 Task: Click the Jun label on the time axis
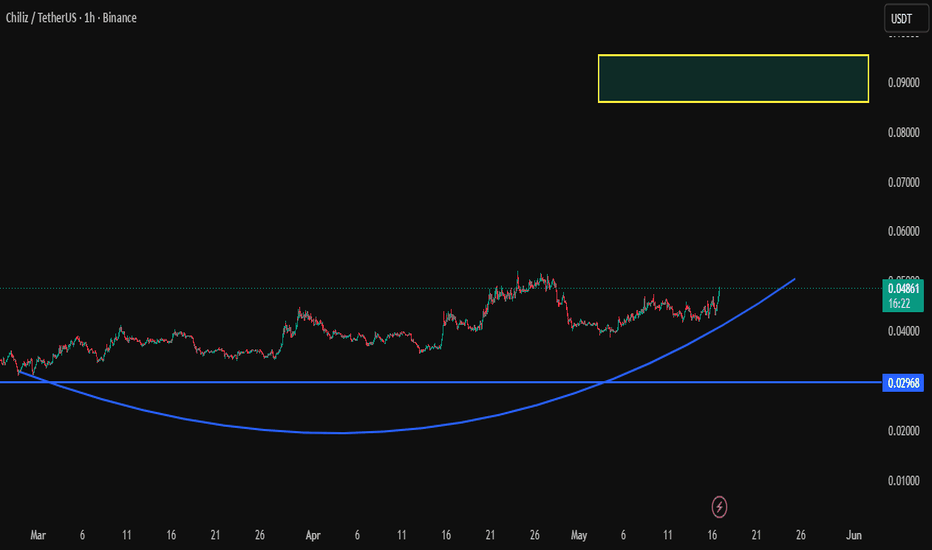click(x=854, y=535)
